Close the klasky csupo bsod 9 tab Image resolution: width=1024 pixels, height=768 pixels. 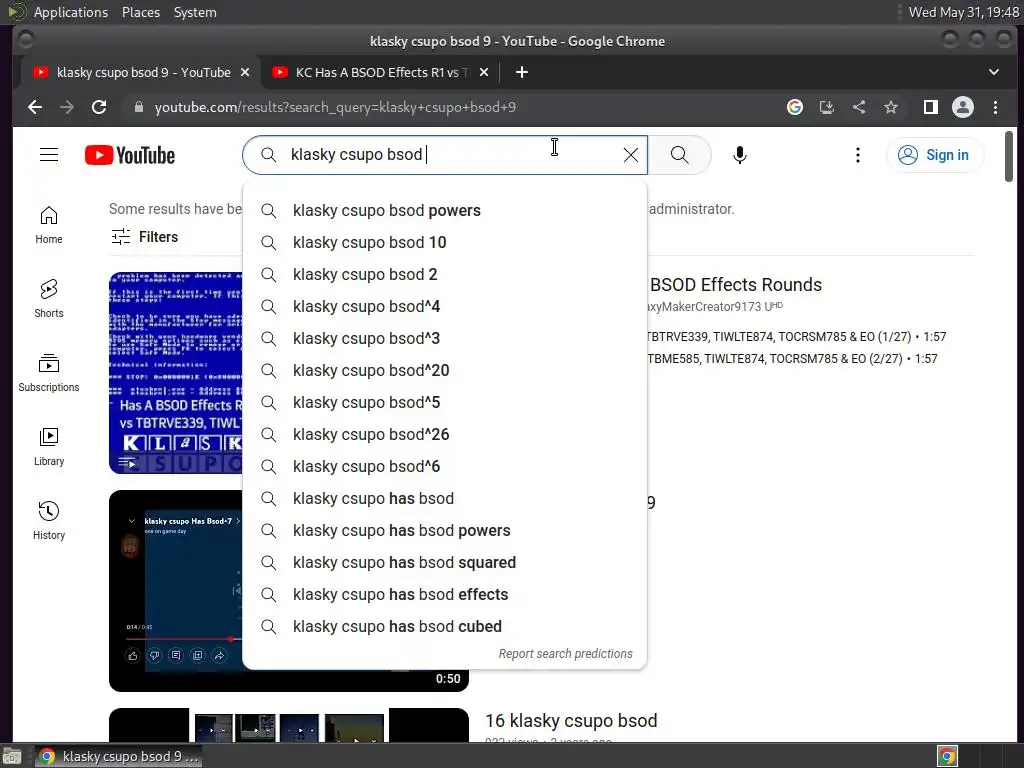click(245, 72)
